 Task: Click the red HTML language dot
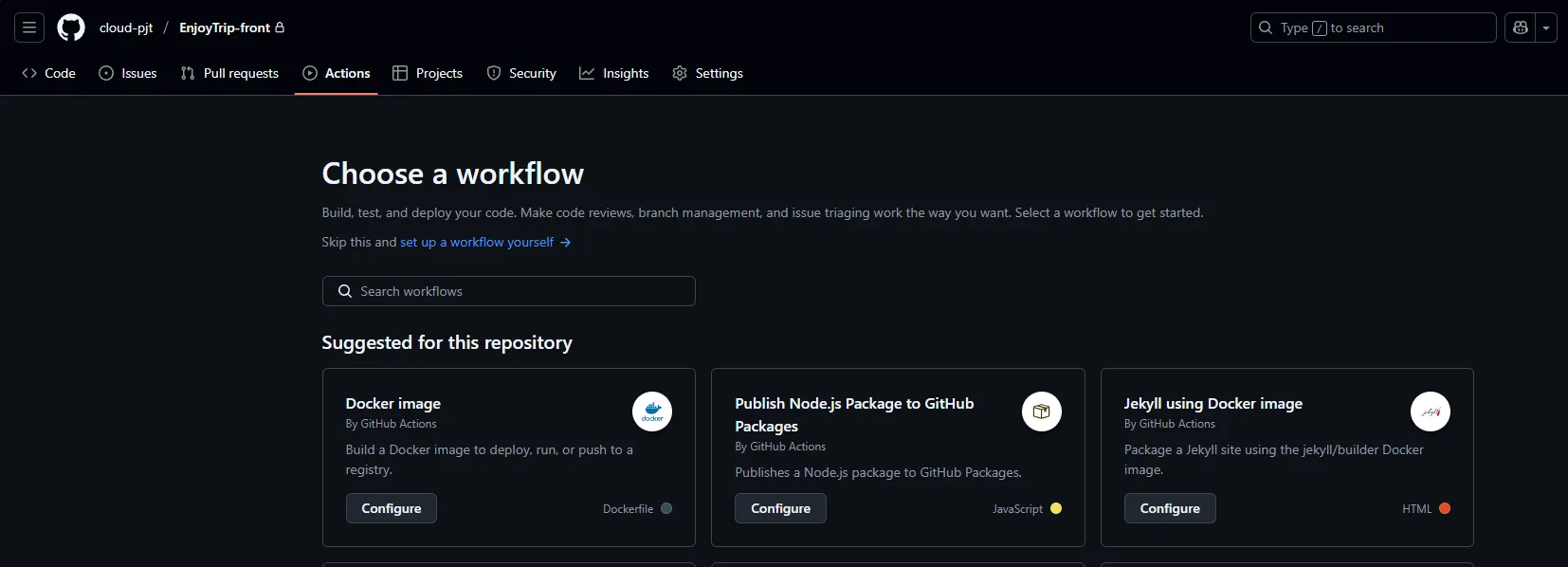tap(1445, 508)
